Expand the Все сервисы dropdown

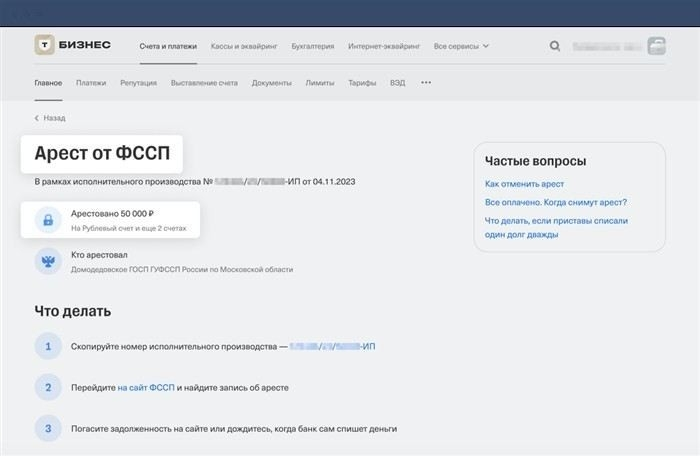[x=461, y=46]
